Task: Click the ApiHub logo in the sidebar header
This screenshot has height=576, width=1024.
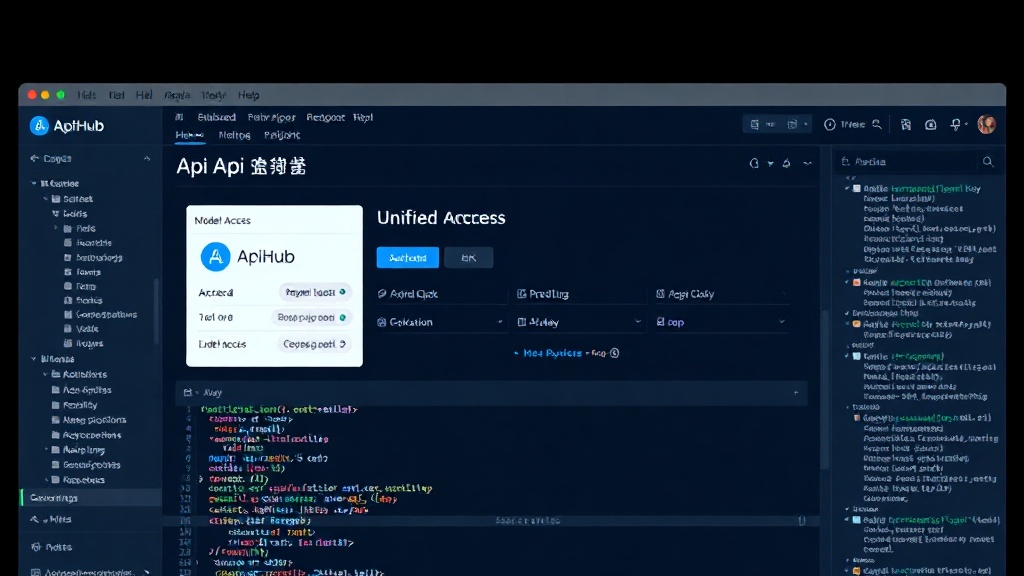Action: point(39,125)
